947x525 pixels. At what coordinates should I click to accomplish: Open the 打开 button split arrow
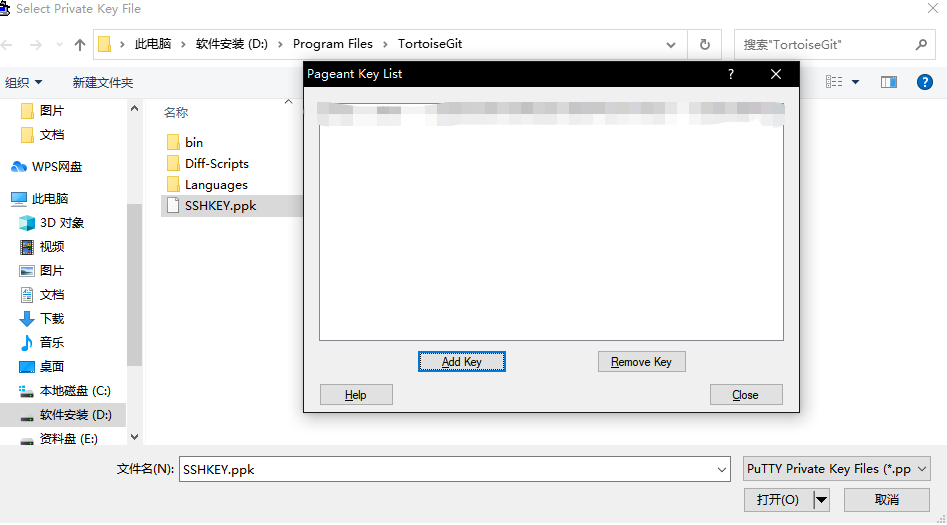(x=821, y=500)
